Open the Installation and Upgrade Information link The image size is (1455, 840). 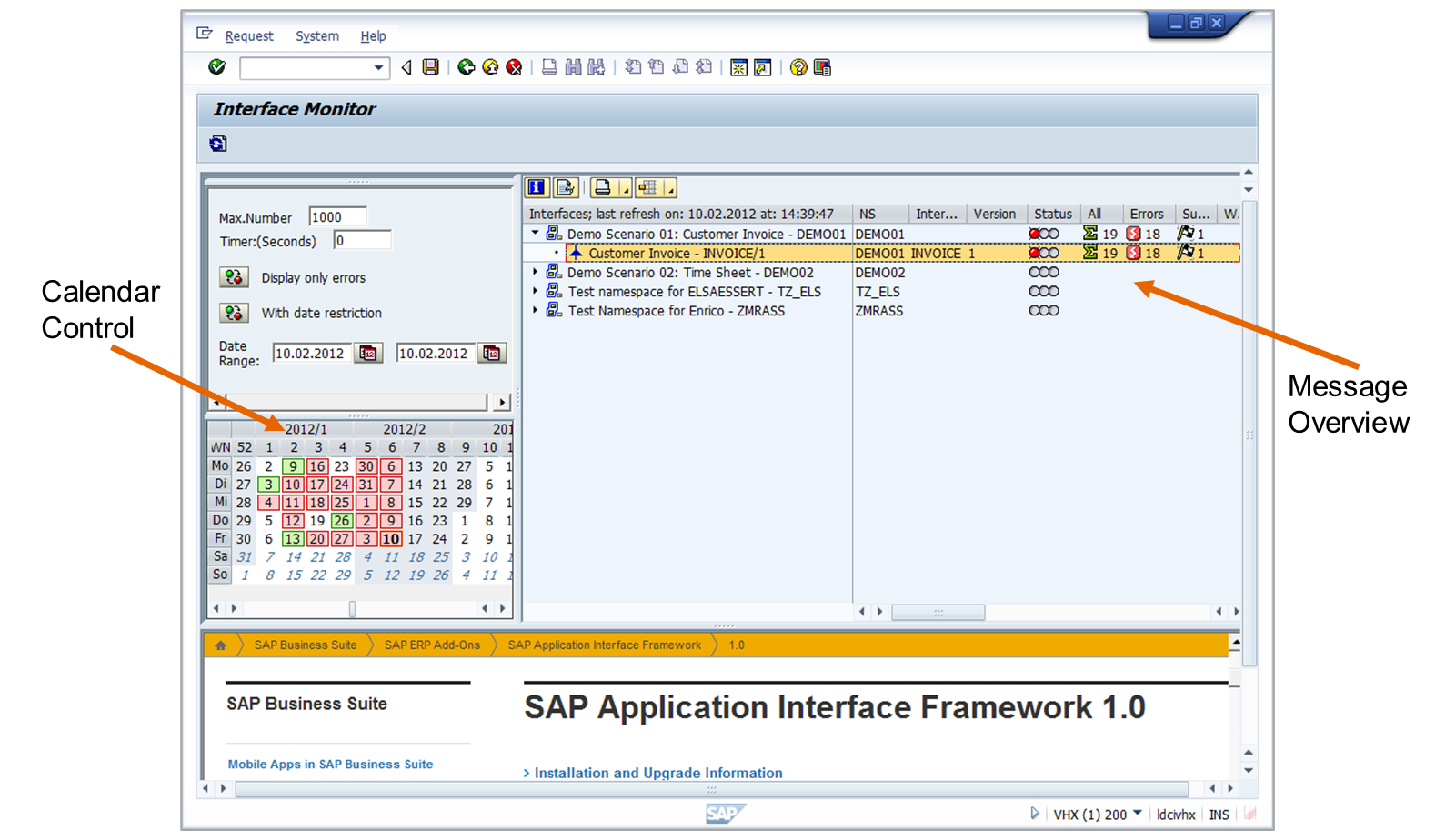(658, 773)
